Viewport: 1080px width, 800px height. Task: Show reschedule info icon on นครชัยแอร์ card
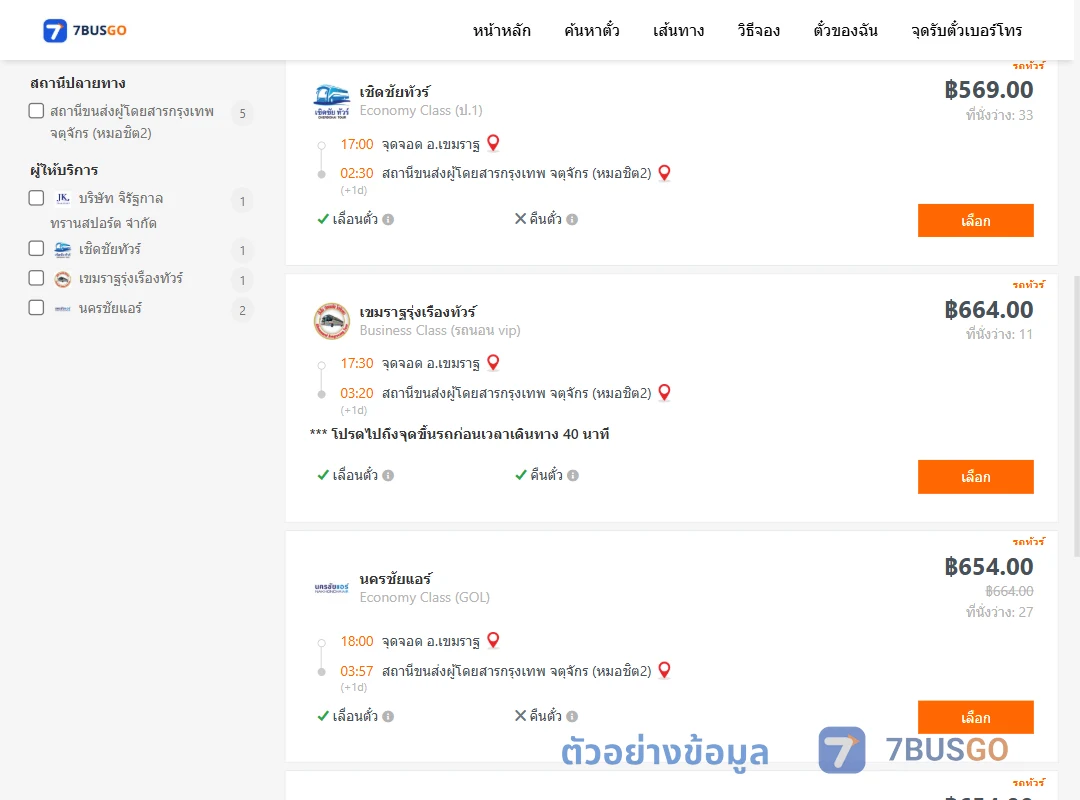(388, 717)
